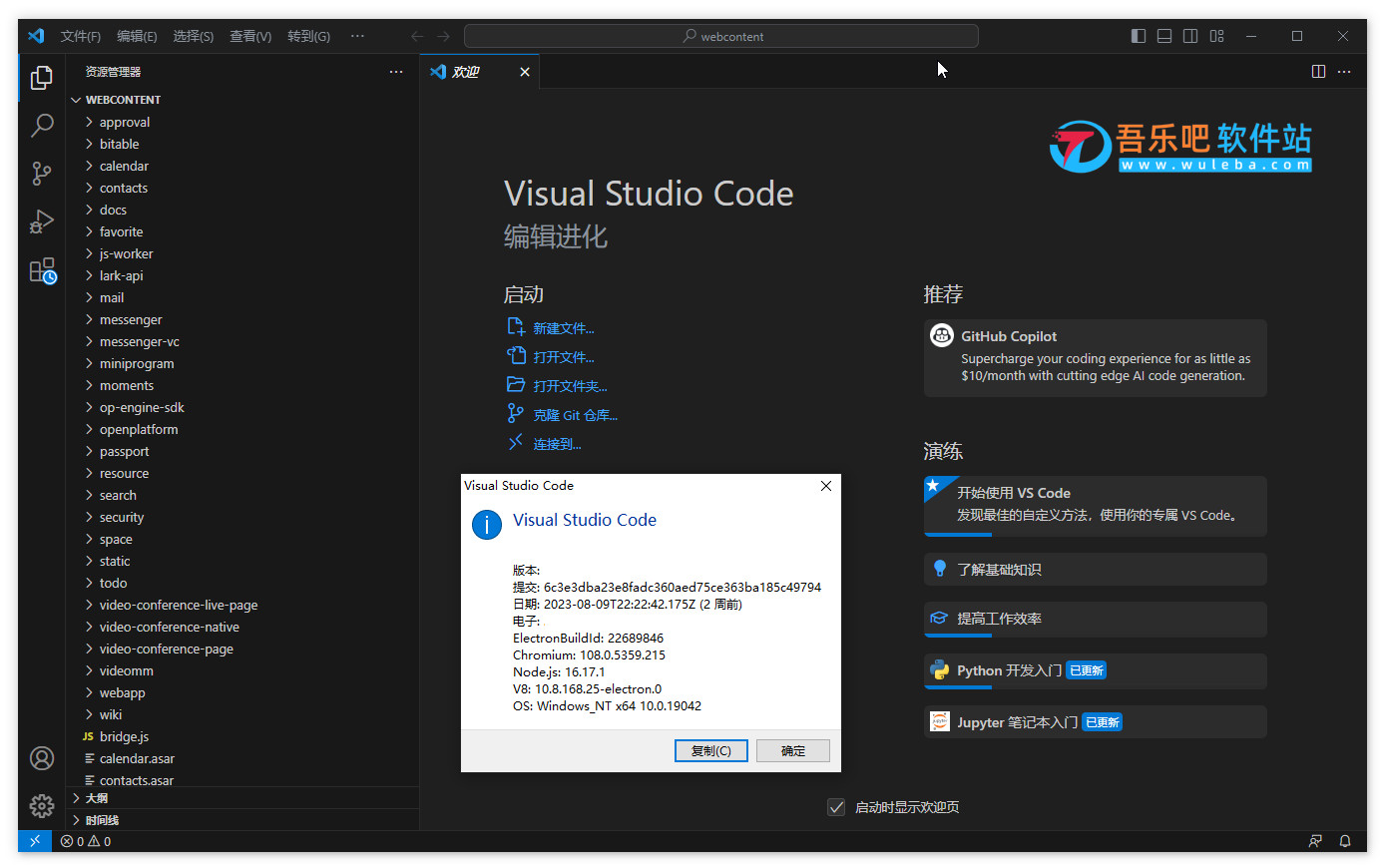Image resolution: width=1383 pixels, height=868 pixels.
Task: Click the 打开文件... link
Action: point(563,357)
